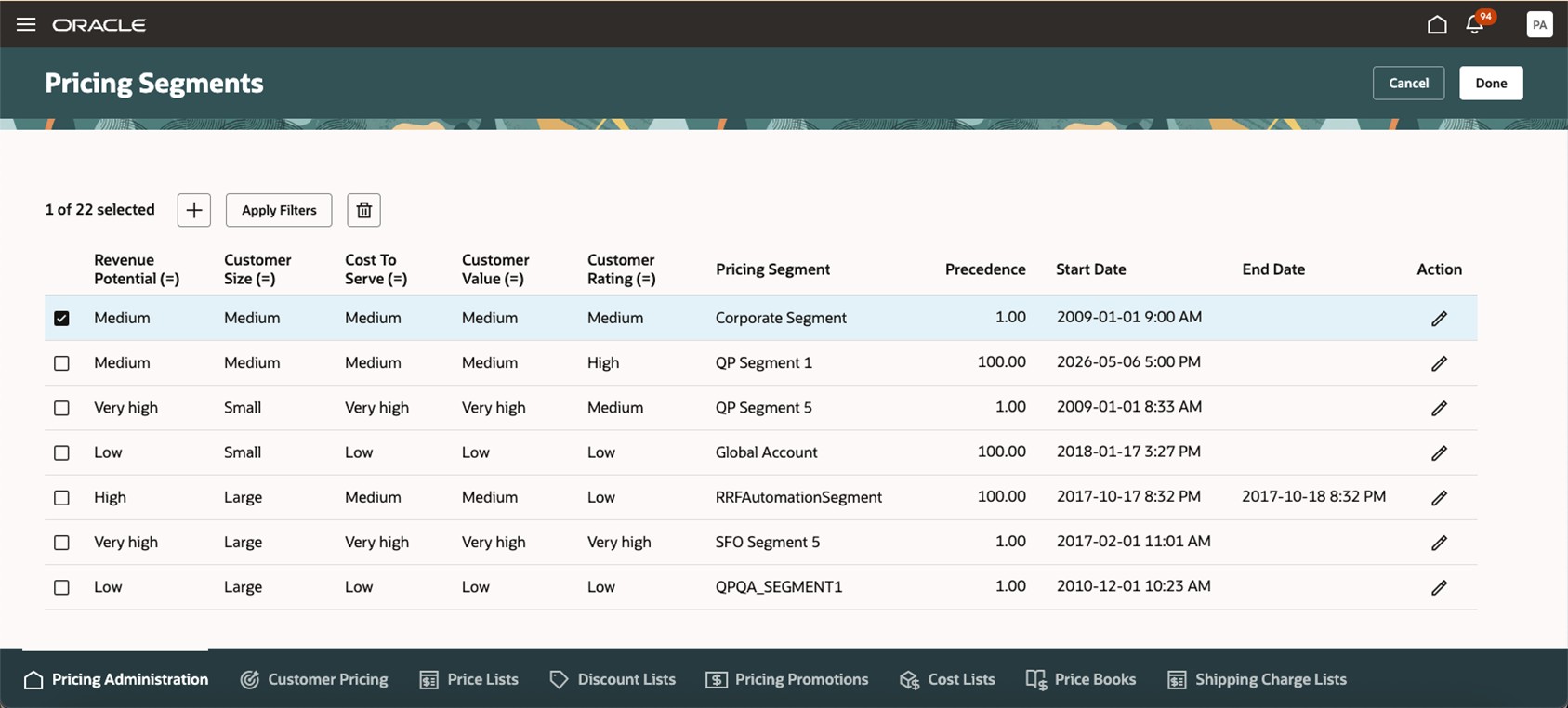The image size is (1568, 708).
Task: Click the Customer Size column header
Action: click(x=257, y=269)
